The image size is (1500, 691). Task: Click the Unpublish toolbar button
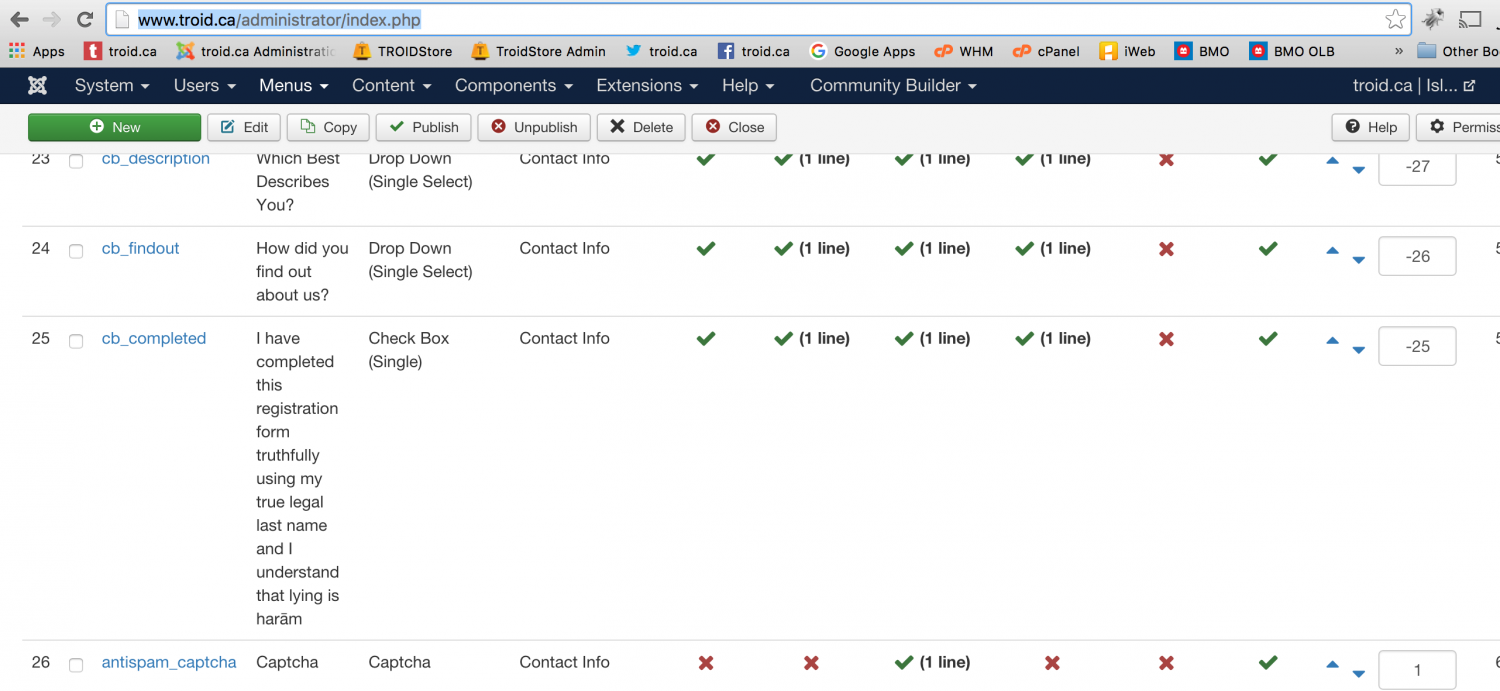(534, 127)
